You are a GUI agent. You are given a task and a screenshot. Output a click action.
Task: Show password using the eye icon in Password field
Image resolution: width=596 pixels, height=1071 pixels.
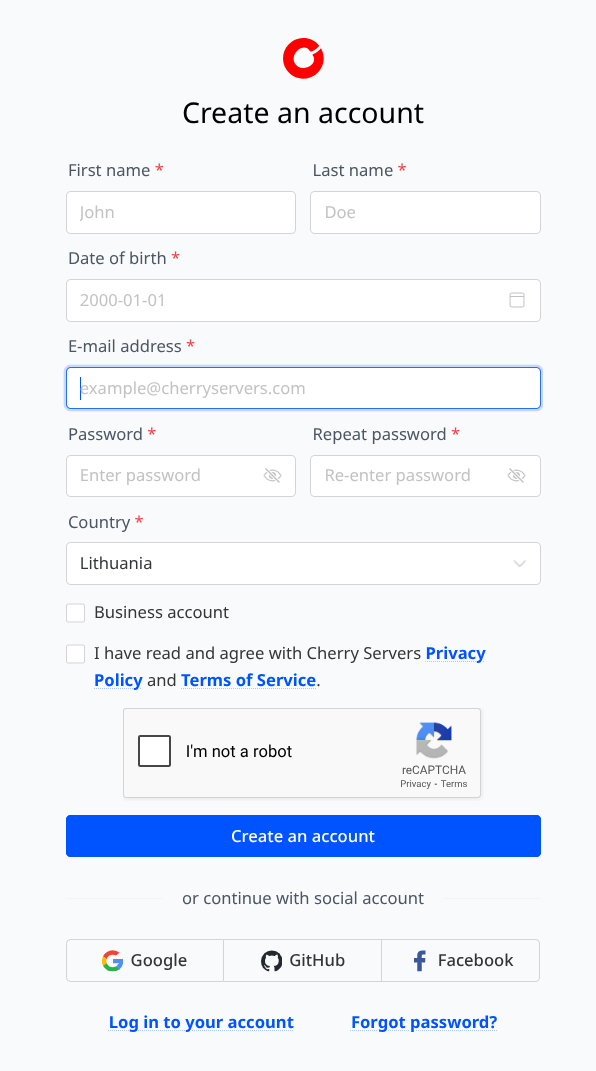click(x=272, y=475)
